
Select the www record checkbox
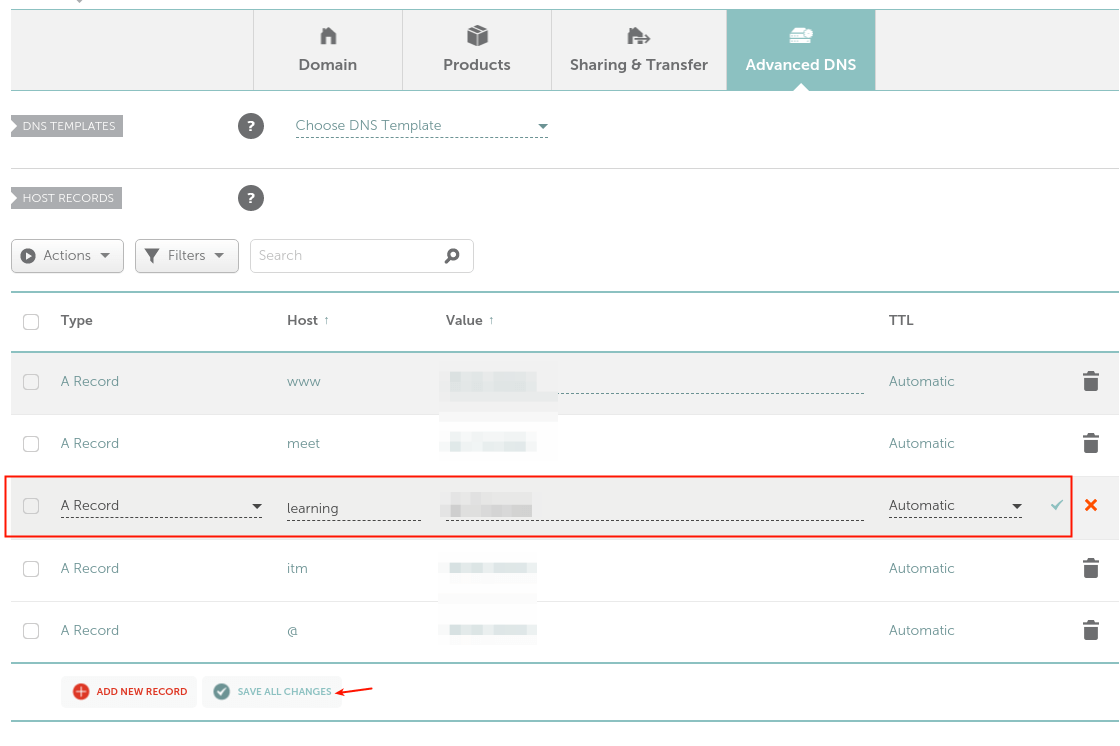coord(31,381)
